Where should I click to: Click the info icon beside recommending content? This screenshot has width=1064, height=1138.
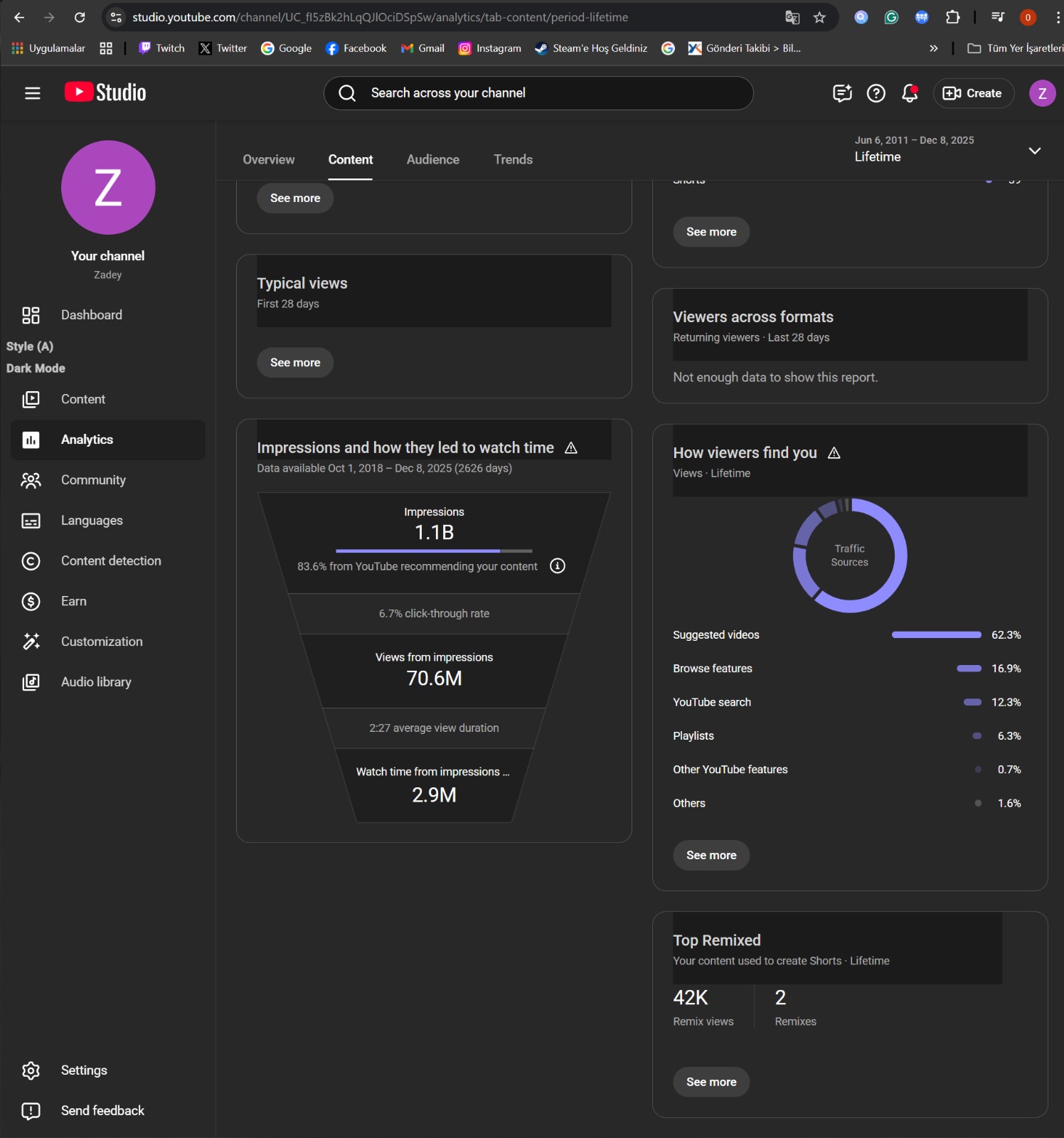point(558,566)
